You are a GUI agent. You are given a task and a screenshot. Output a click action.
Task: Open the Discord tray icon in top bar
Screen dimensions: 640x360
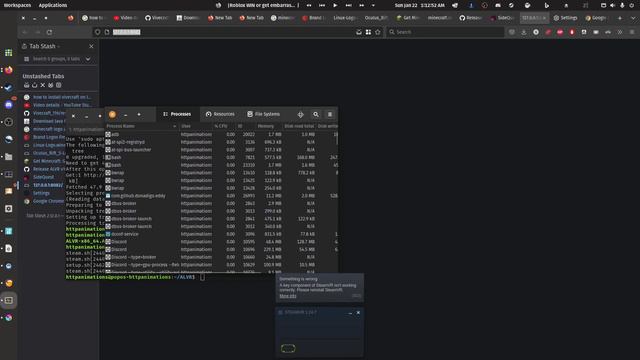(498, 5)
